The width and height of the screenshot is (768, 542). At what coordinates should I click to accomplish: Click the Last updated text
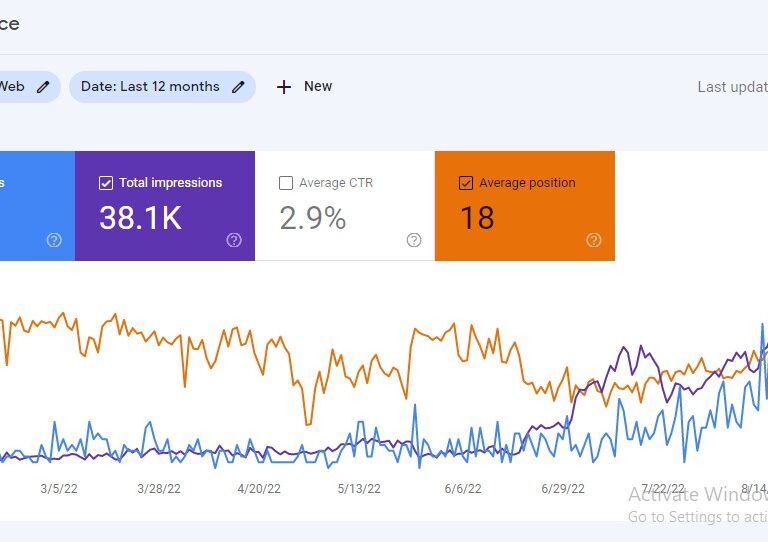[x=733, y=87]
